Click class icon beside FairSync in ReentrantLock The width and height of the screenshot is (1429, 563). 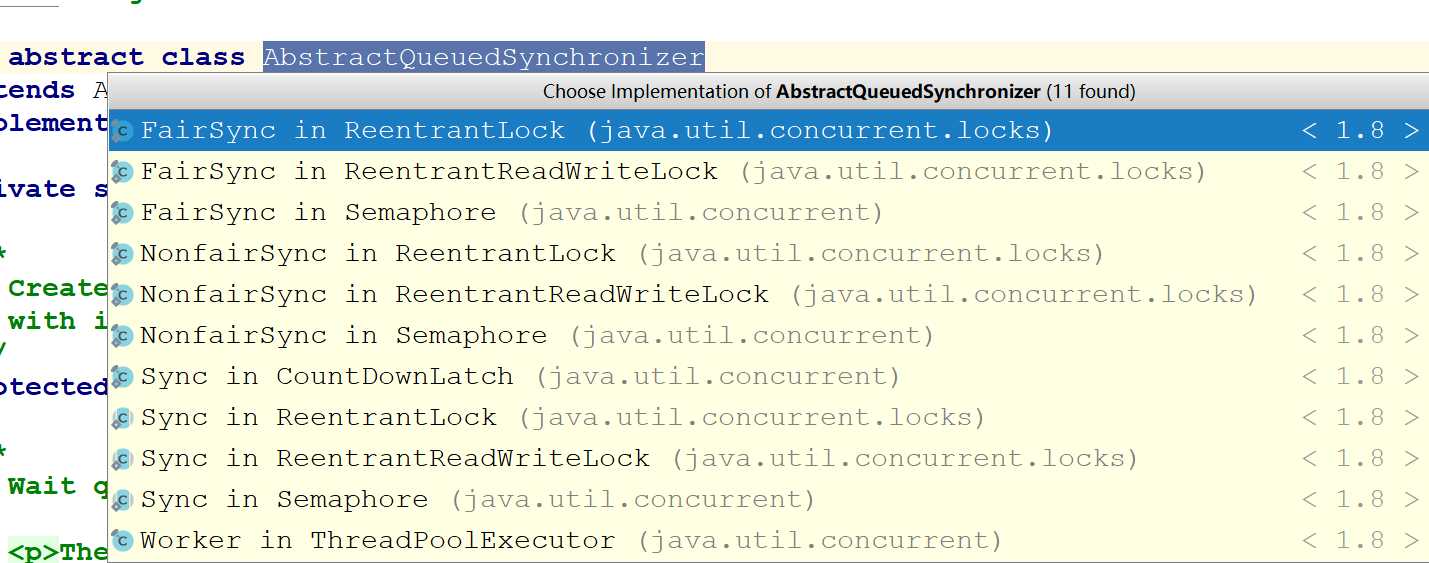(x=122, y=131)
